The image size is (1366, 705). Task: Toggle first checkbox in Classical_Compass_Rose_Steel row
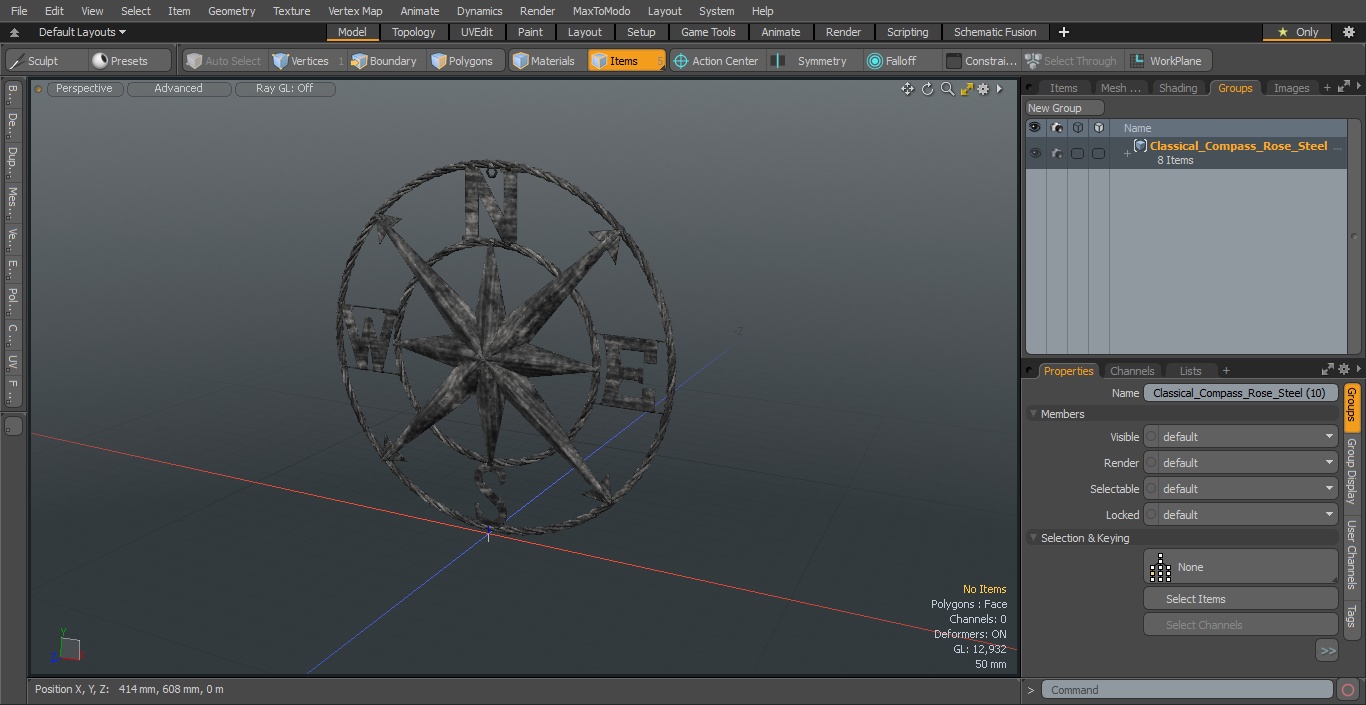(1077, 153)
